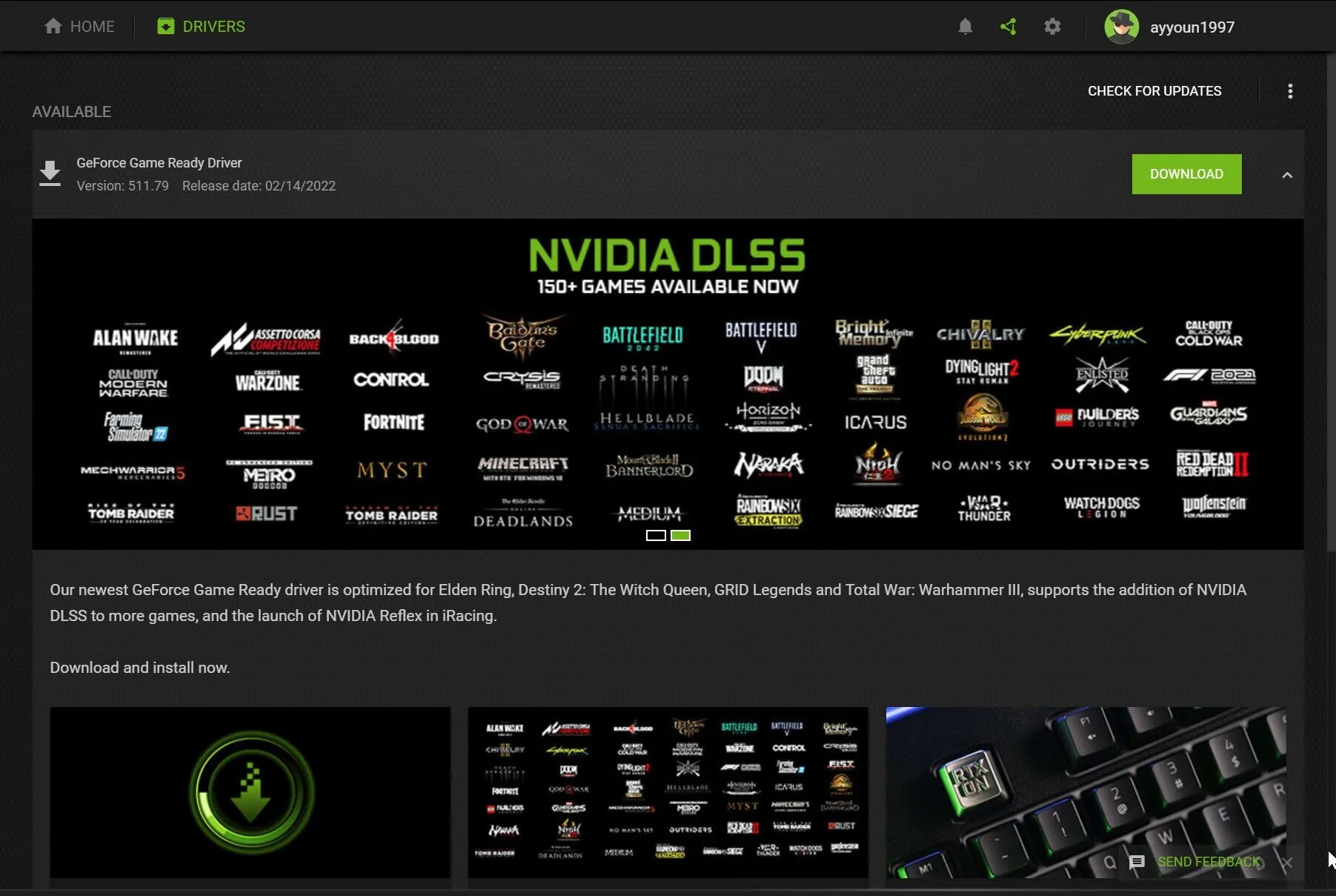Screen dimensions: 1336x896
Task: Click the 'AVAILABLE' section heading
Action: coord(72,112)
